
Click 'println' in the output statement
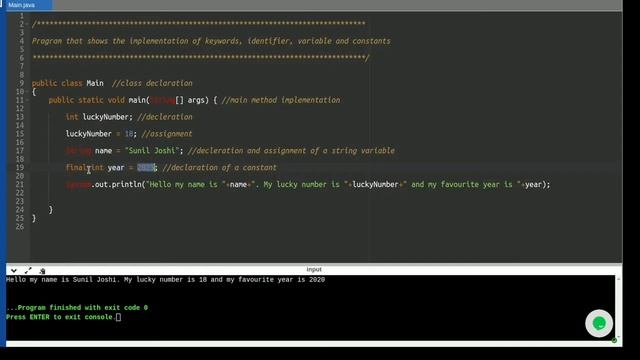[126, 184]
